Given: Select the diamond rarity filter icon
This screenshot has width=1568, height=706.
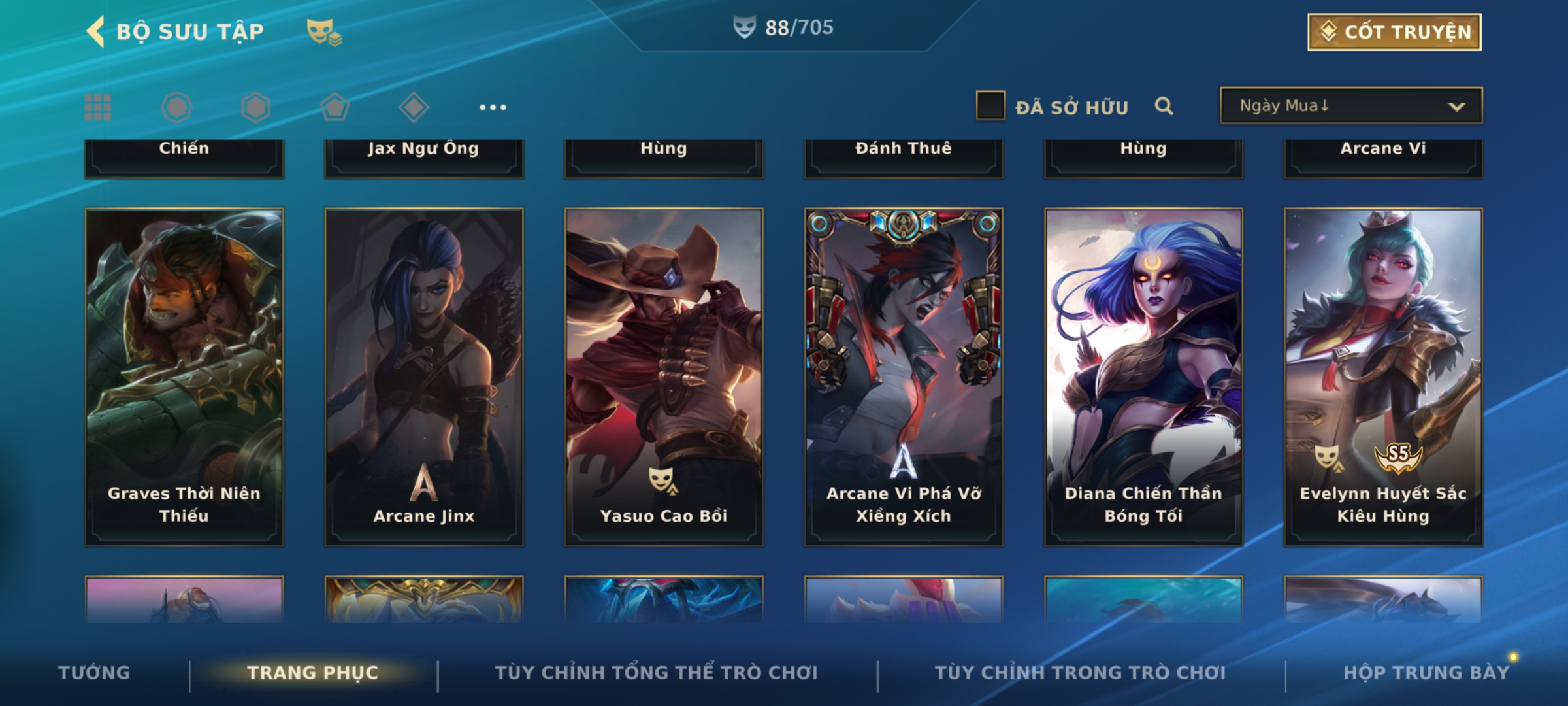Looking at the screenshot, I should pos(414,107).
